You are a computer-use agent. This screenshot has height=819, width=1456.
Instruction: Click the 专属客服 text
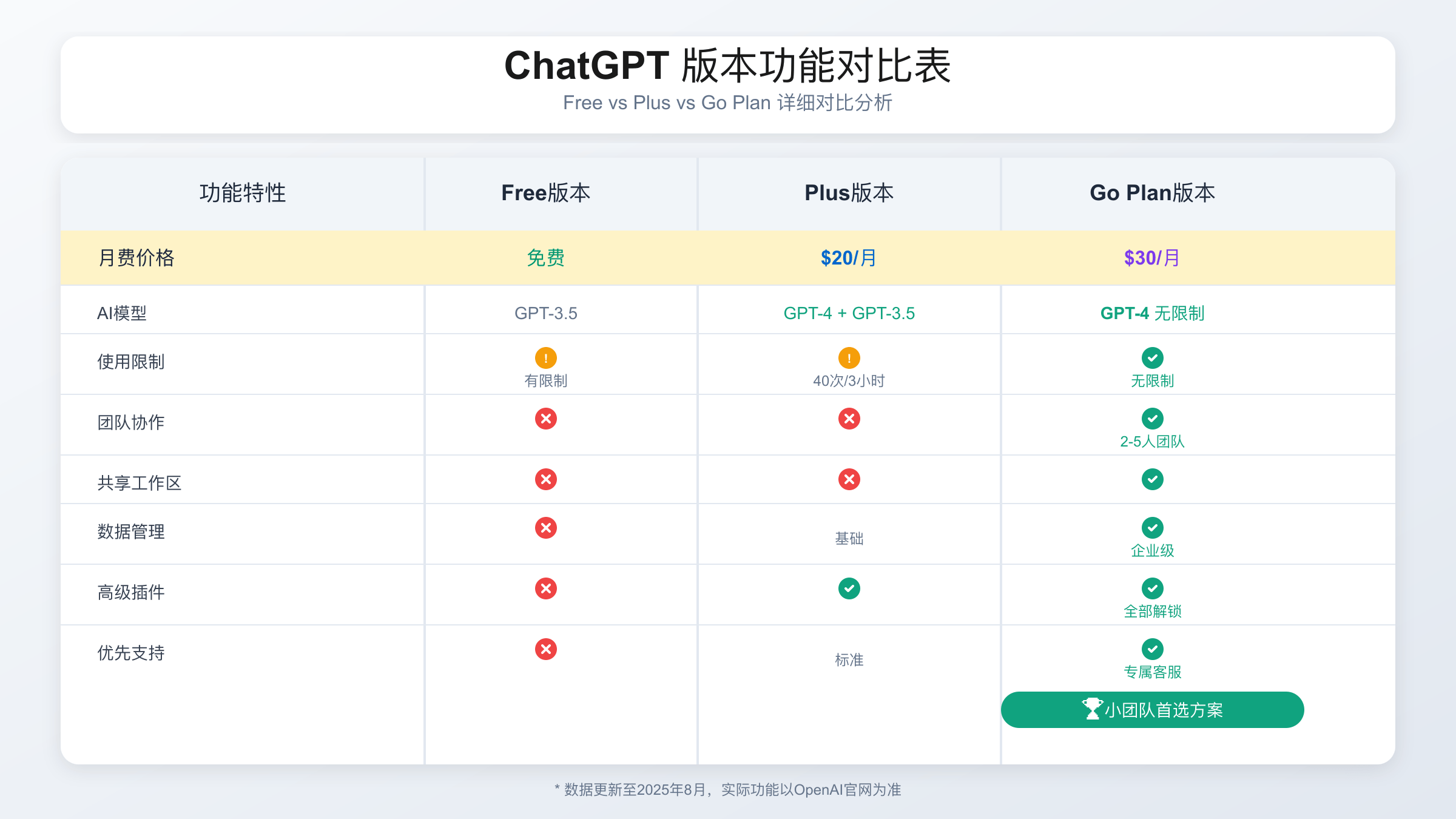[x=1153, y=672]
